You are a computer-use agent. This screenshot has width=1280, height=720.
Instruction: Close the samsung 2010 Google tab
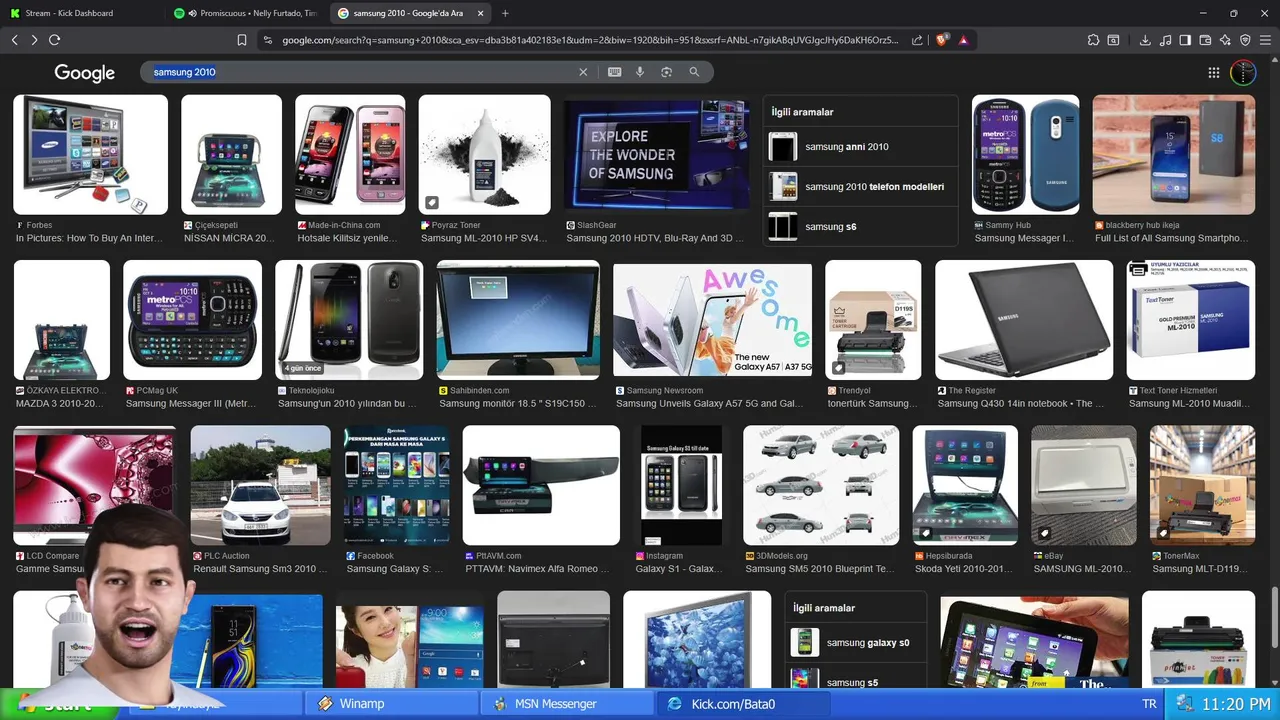481,13
